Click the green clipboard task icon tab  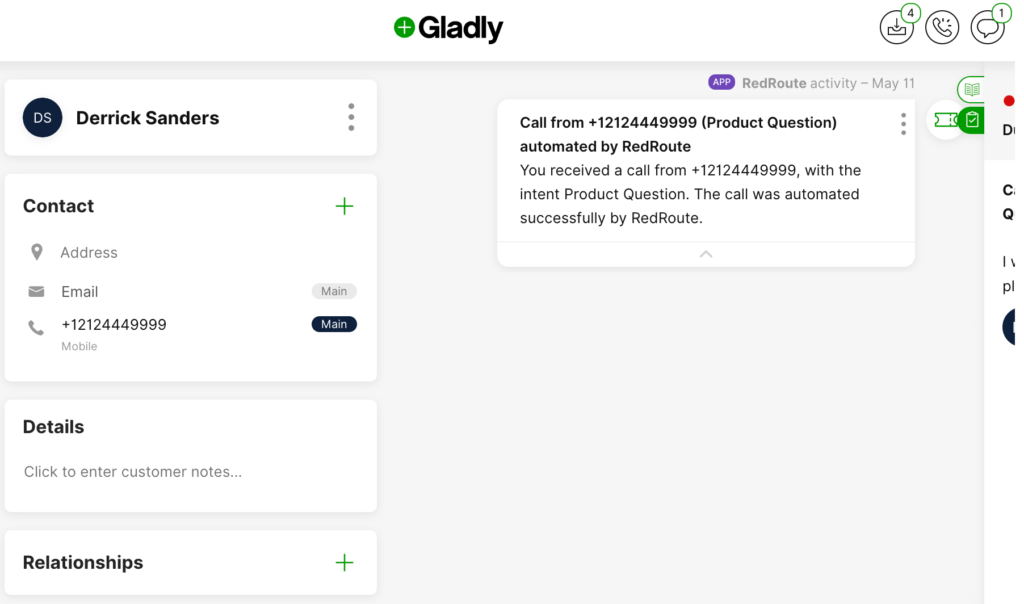(x=971, y=121)
